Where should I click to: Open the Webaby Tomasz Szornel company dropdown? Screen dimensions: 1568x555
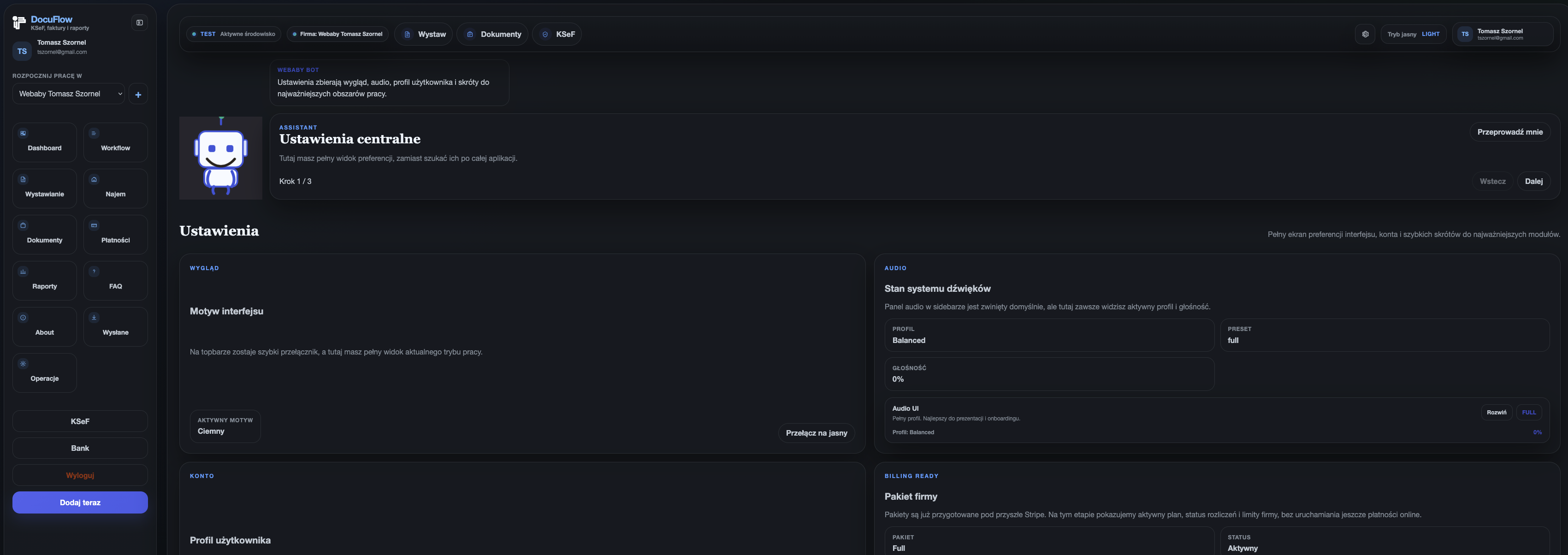[69, 94]
